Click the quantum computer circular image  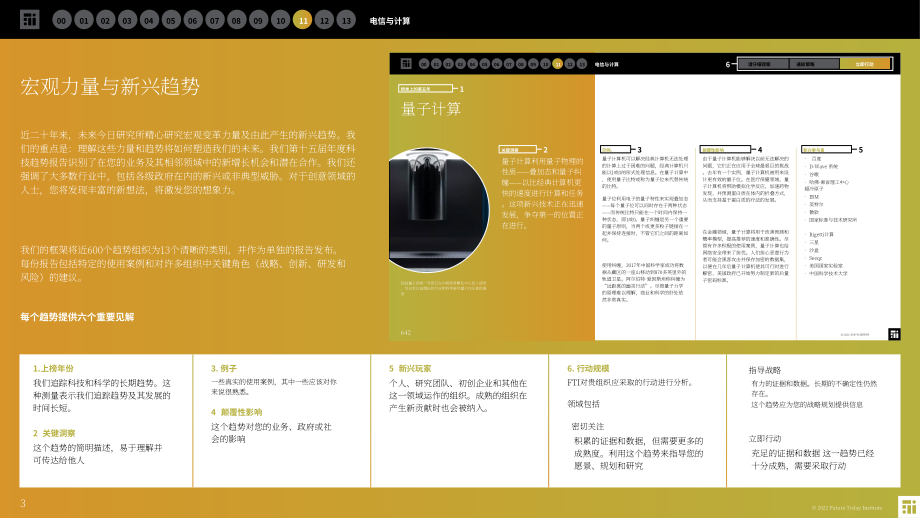tap(438, 209)
